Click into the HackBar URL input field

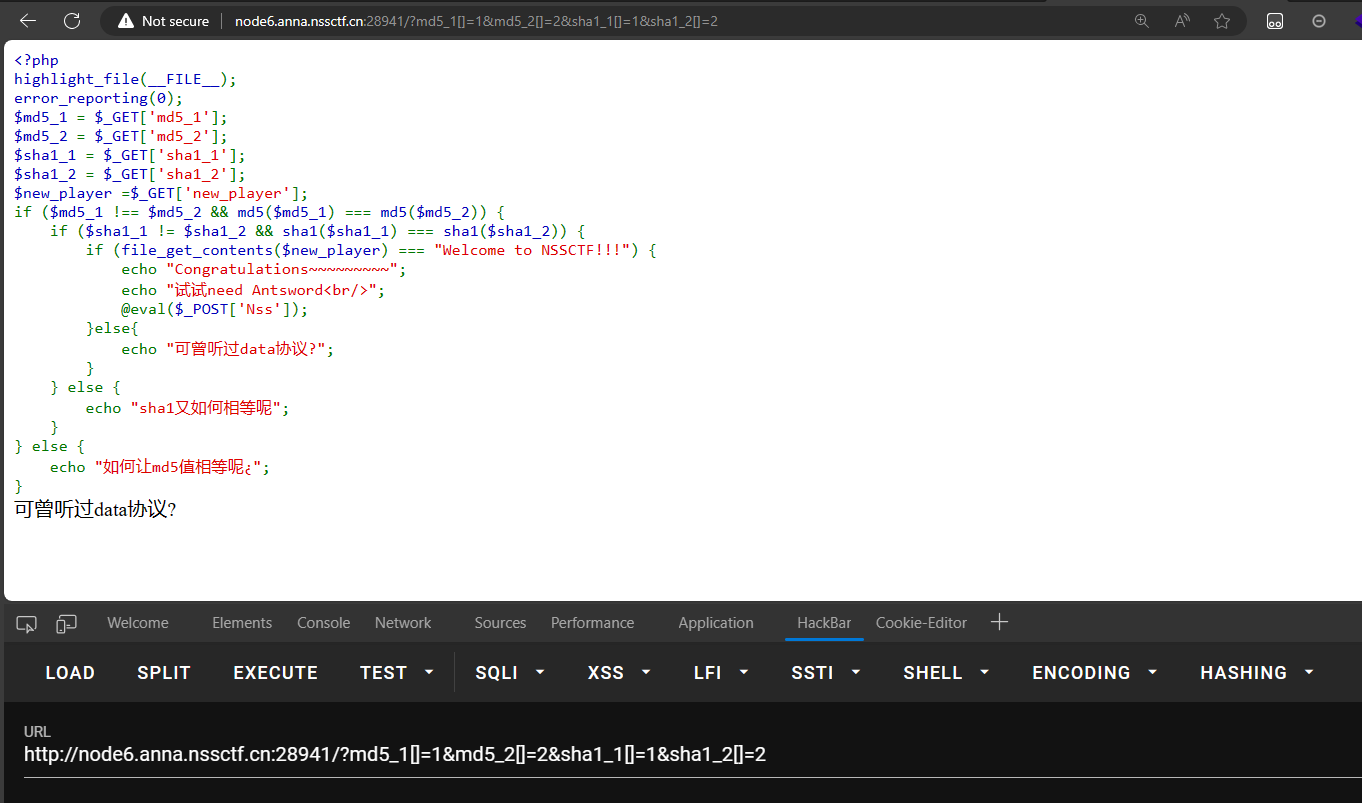(x=692, y=755)
